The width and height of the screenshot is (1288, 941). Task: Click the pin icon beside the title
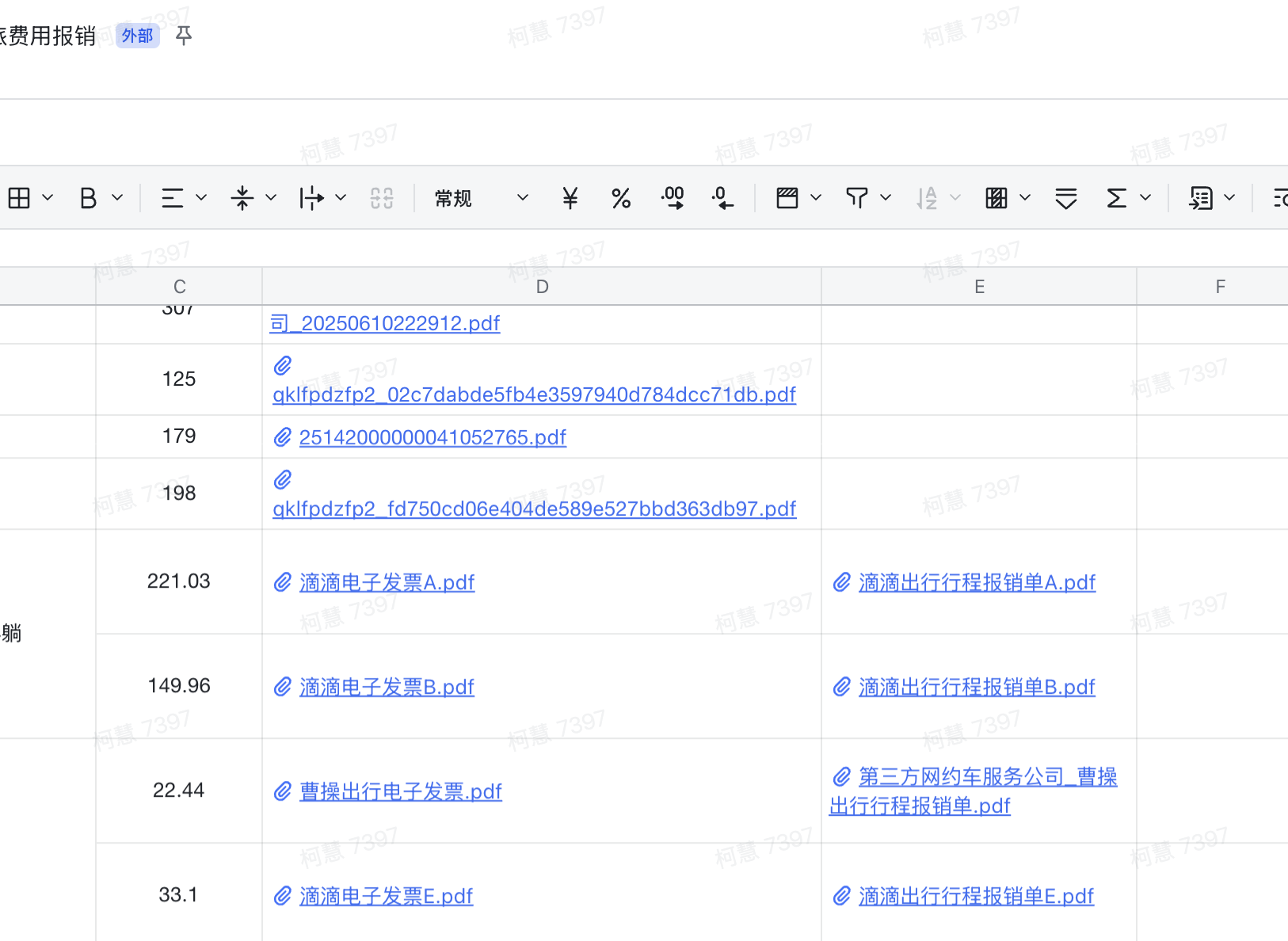(x=184, y=36)
